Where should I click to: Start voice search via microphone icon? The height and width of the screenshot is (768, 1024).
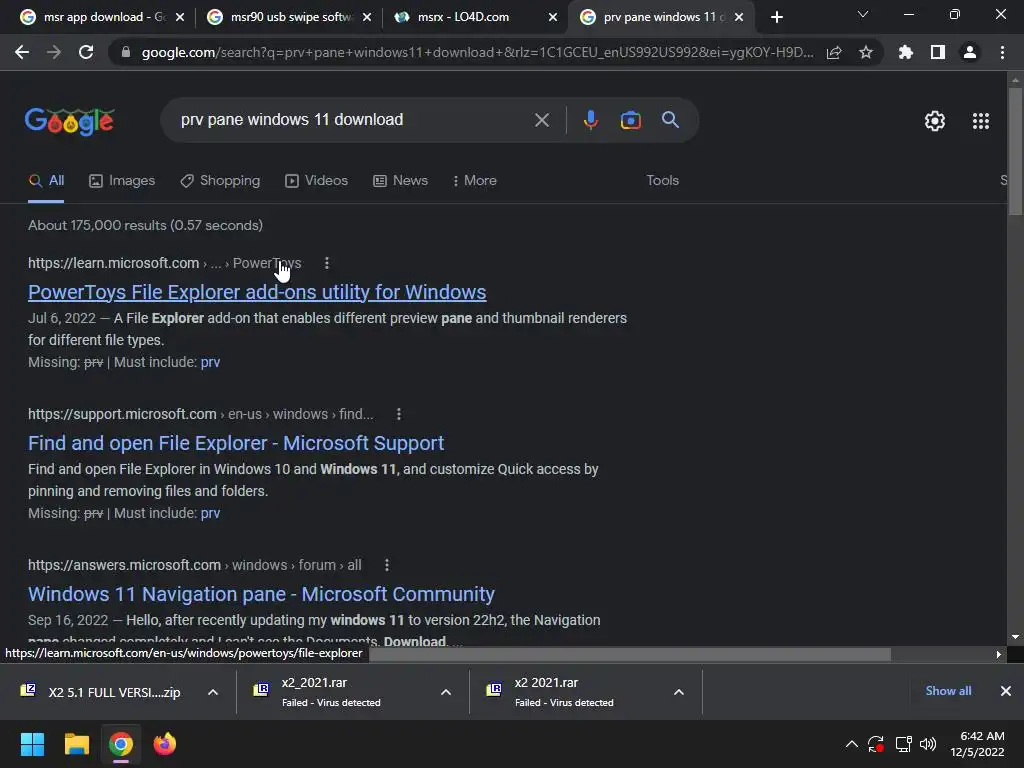click(x=590, y=120)
